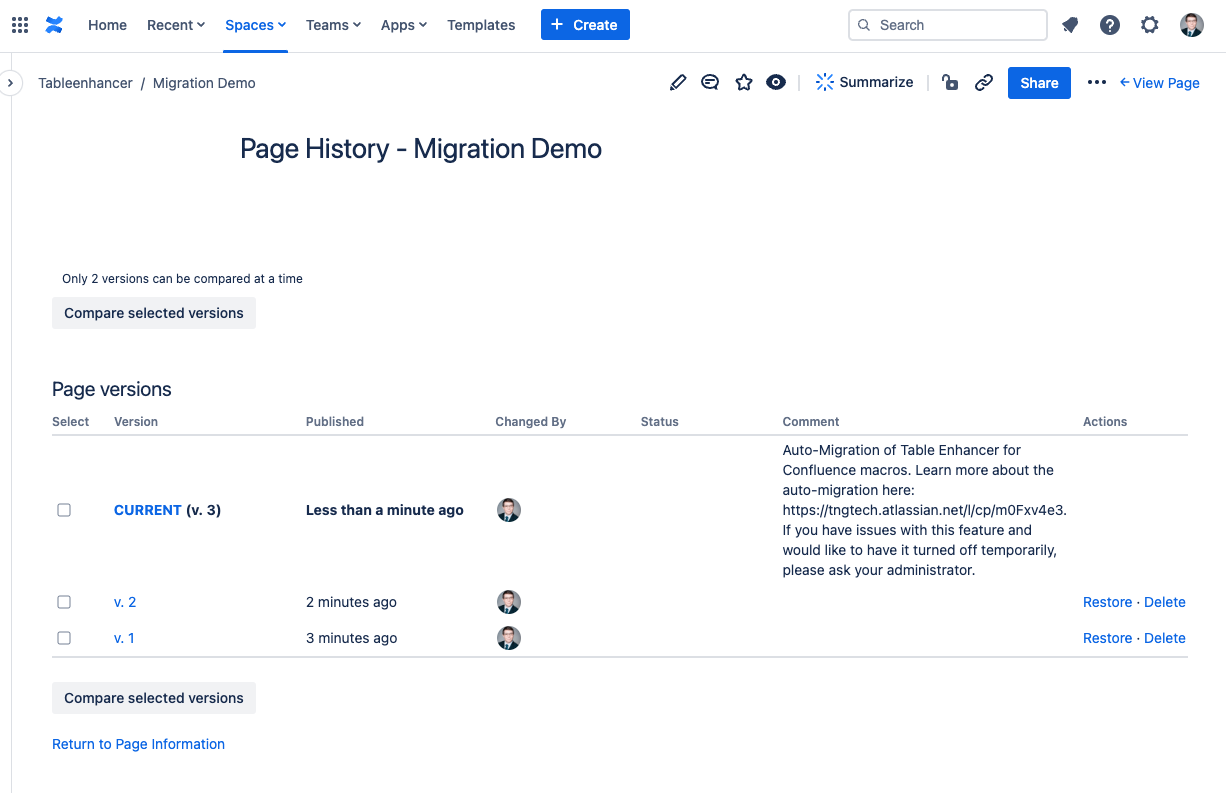1226x793 pixels.
Task: Open the comments speech bubble icon
Action: 710,83
